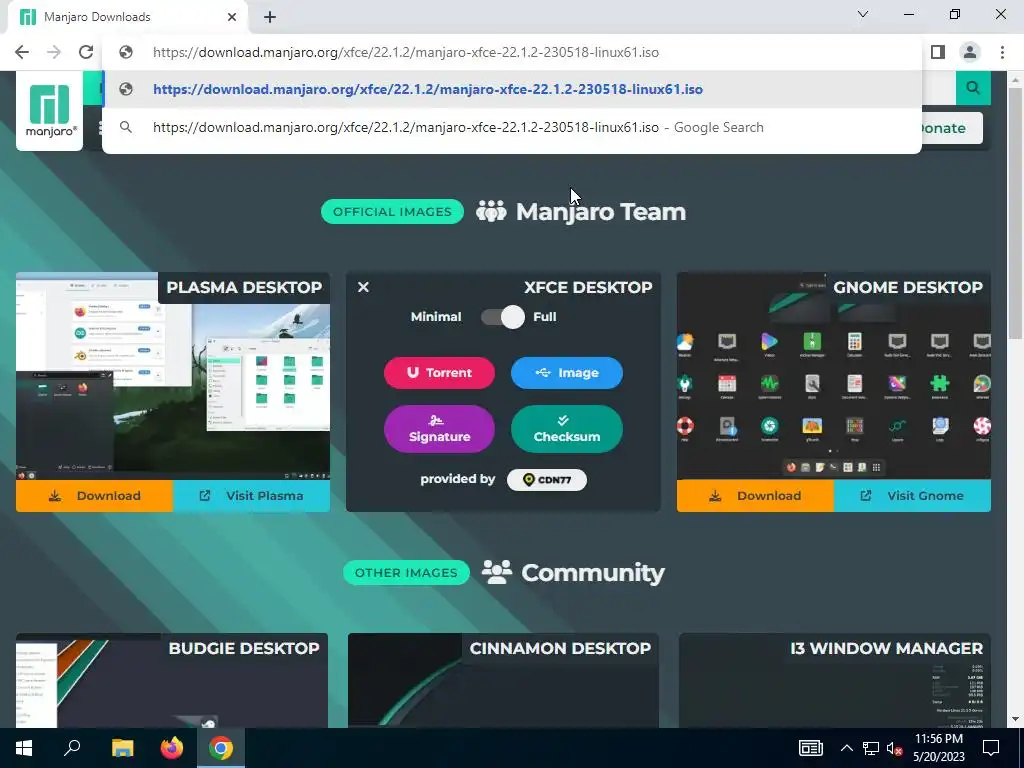This screenshot has width=1024, height=768.
Task: Click the green Checksum button
Action: 567,429
